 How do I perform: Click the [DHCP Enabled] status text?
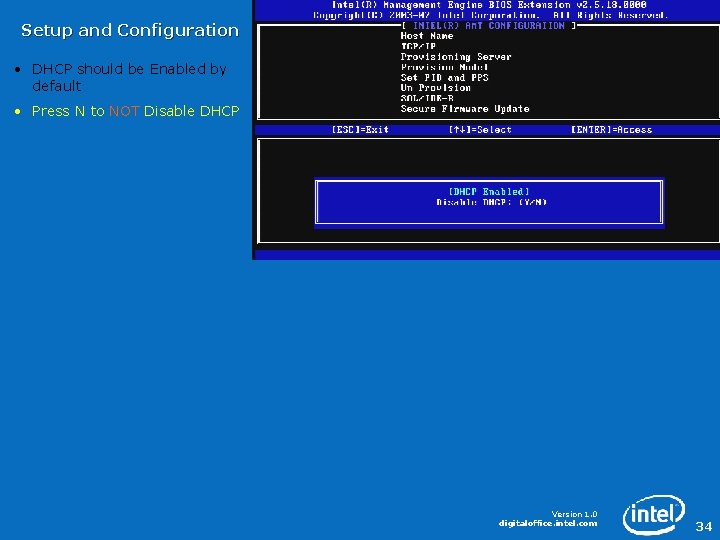(489, 191)
